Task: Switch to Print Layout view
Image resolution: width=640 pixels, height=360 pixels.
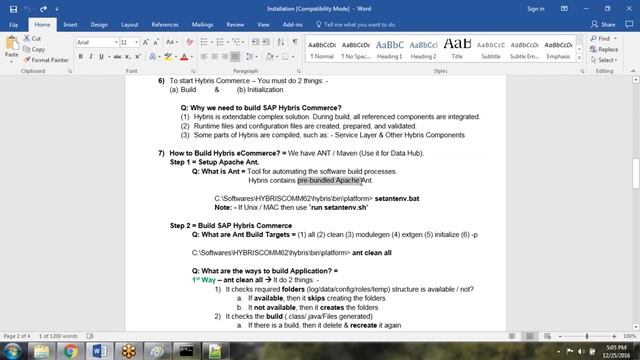Action: tap(529, 336)
